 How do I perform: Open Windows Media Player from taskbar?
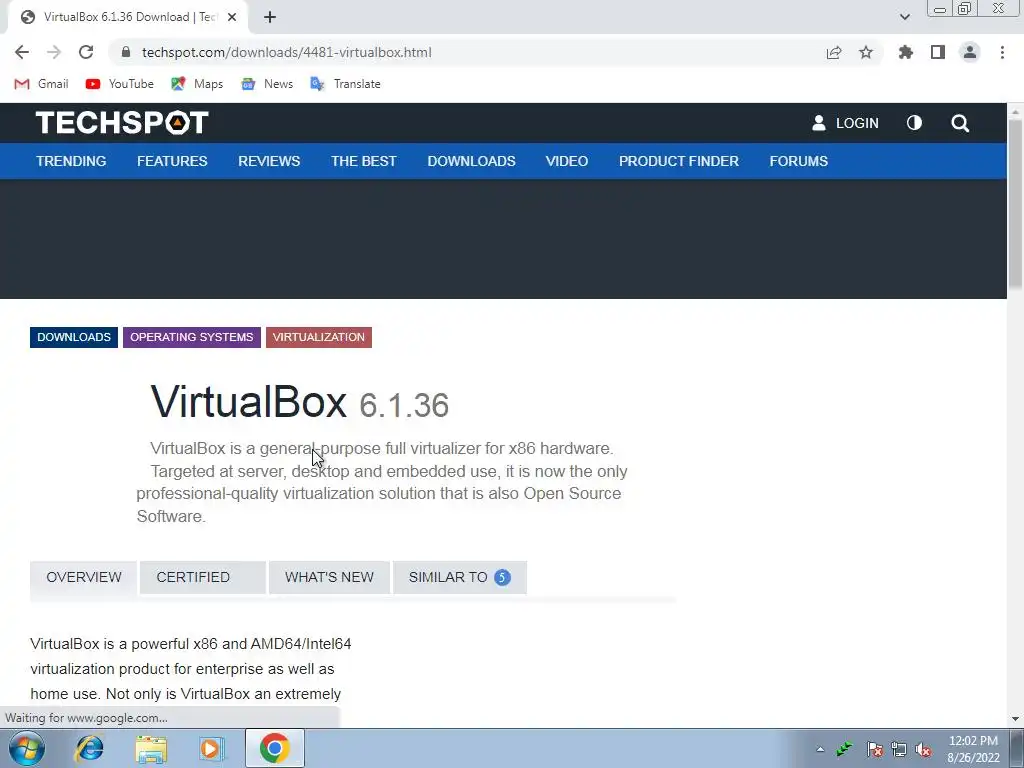click(x=211, y=748)
